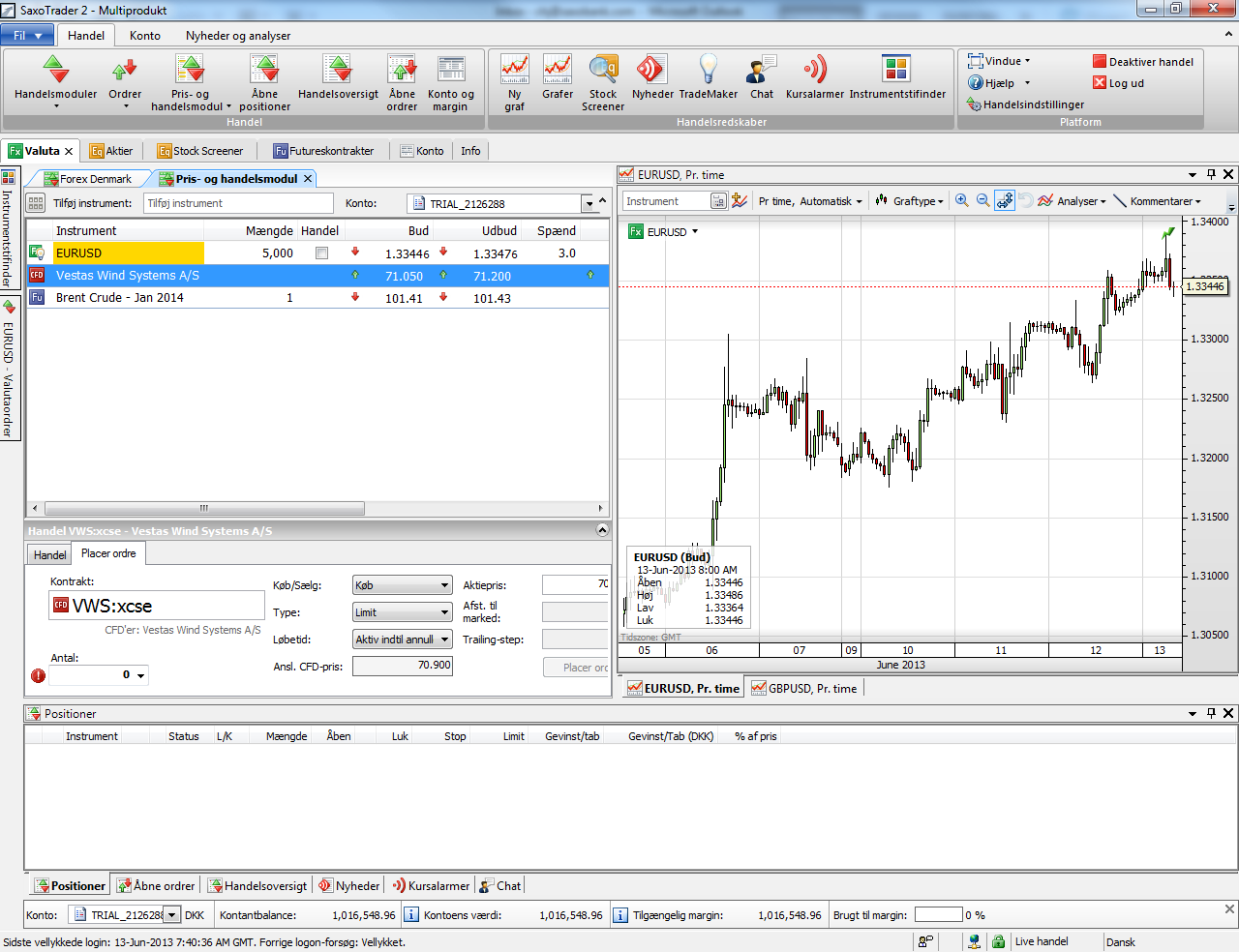Pin the Positioner panel
Viewport: 1239px width, 952px height.
click(1211, 713)
